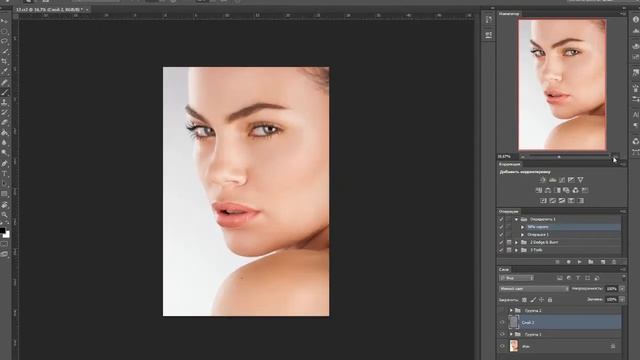Select the Crop tool
Image resolution: width=640 pixels, height=360 pixels.
point(4,62)
